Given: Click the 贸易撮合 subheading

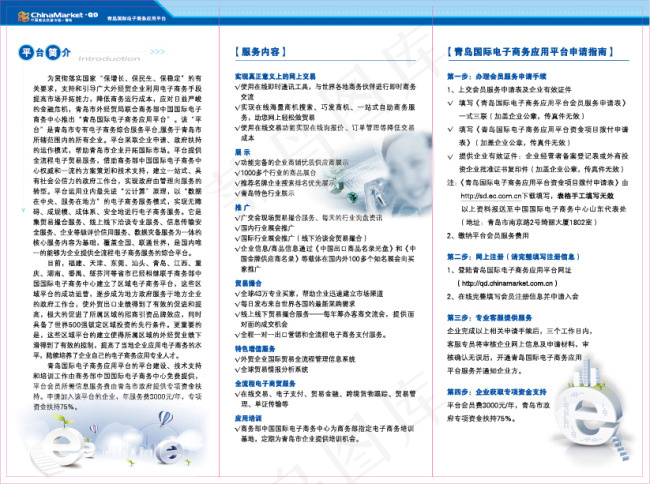Looking at the screenshot, I should [248, 283].
